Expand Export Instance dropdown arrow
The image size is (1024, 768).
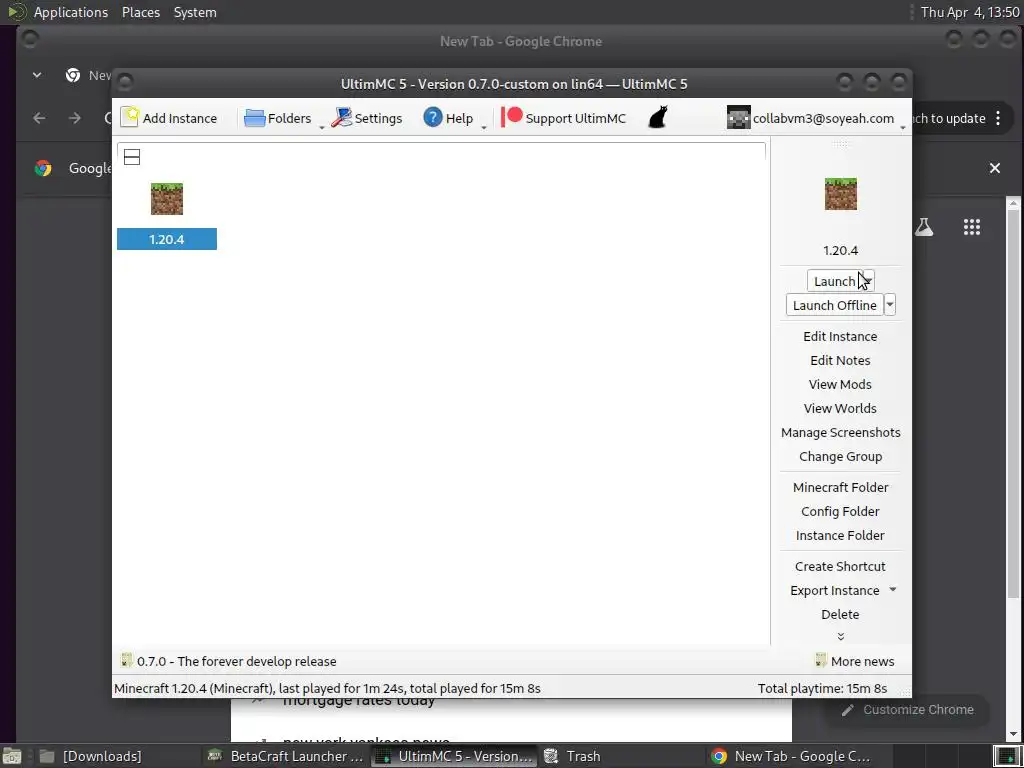tap(893, 590)
